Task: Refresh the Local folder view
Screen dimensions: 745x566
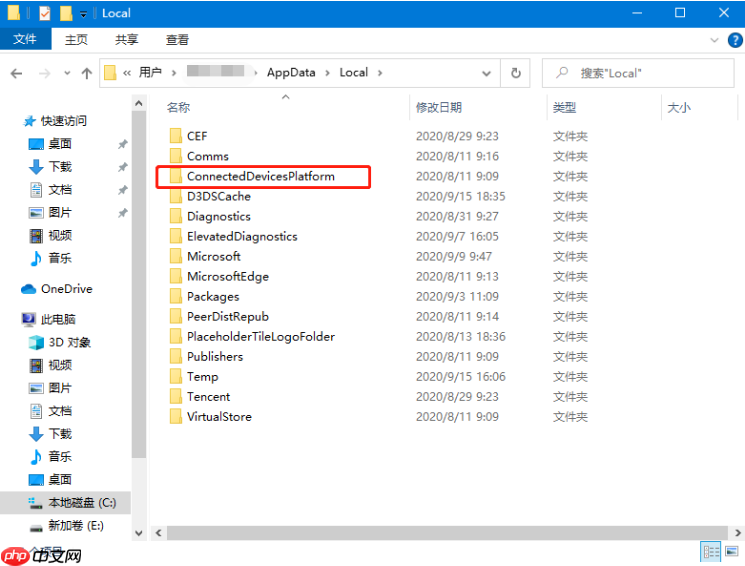Action: 516,73
